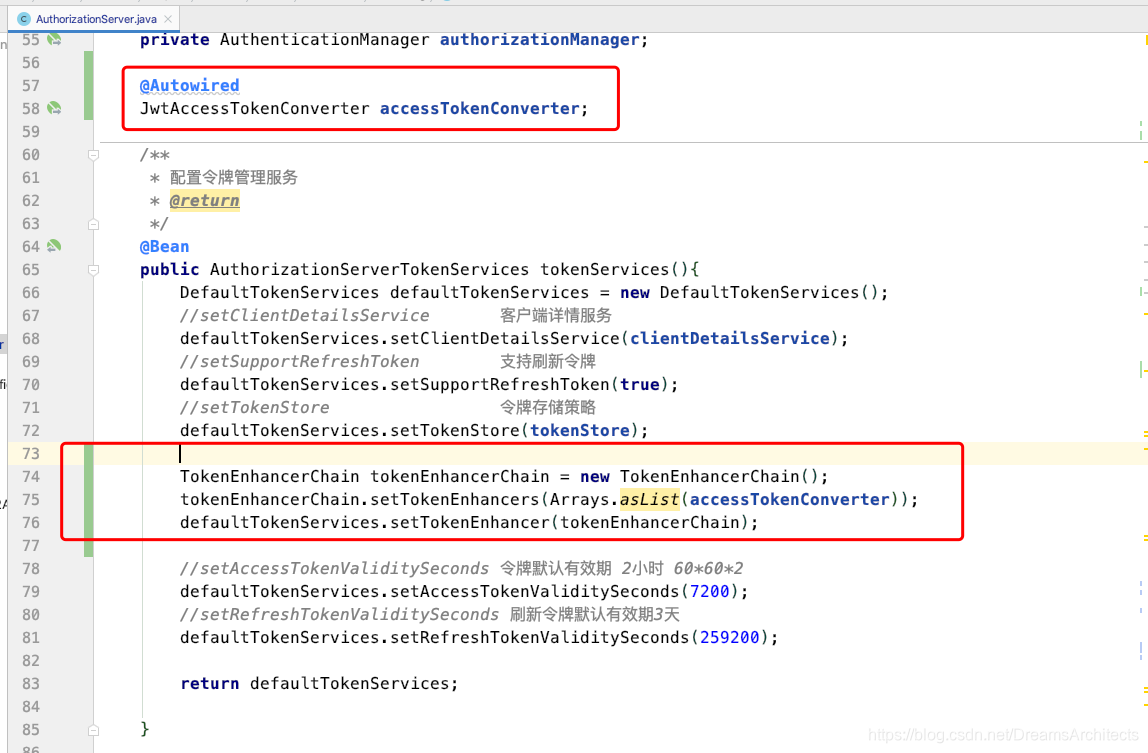Click the accessTokenConverter field on line 58
Screen dimensions: 1148x753
[x=480, y=108]
